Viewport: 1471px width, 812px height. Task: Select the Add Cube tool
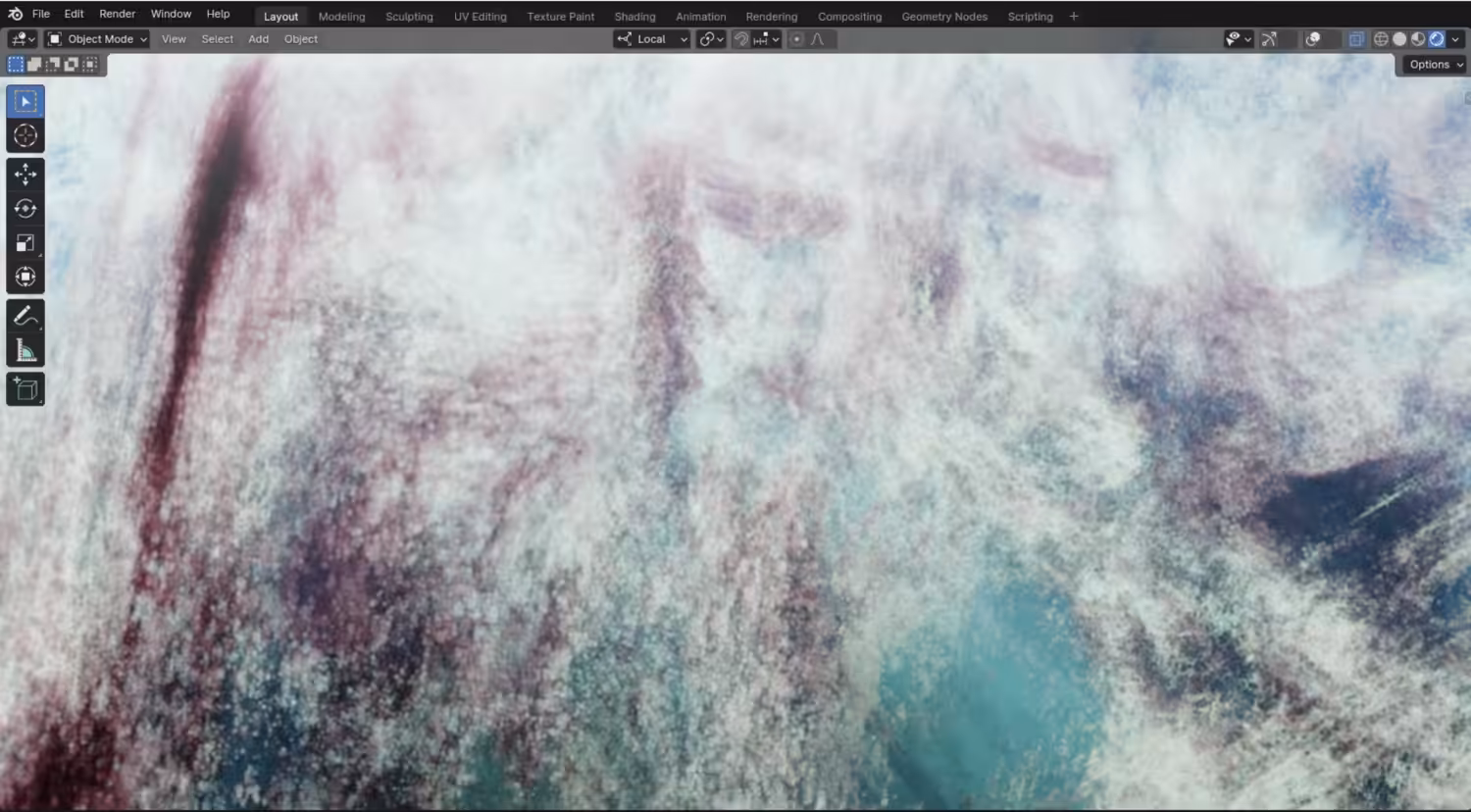click(25, 389)
